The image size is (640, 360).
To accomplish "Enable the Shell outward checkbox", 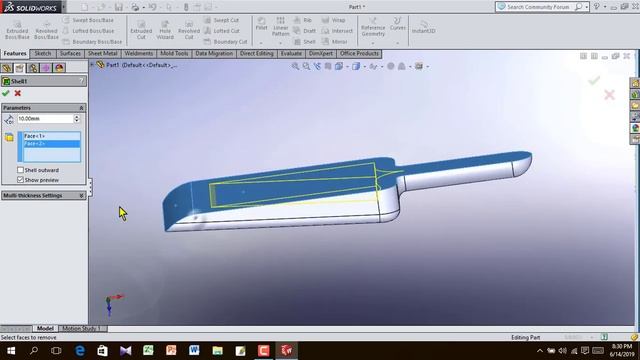I will pos(20,170).
